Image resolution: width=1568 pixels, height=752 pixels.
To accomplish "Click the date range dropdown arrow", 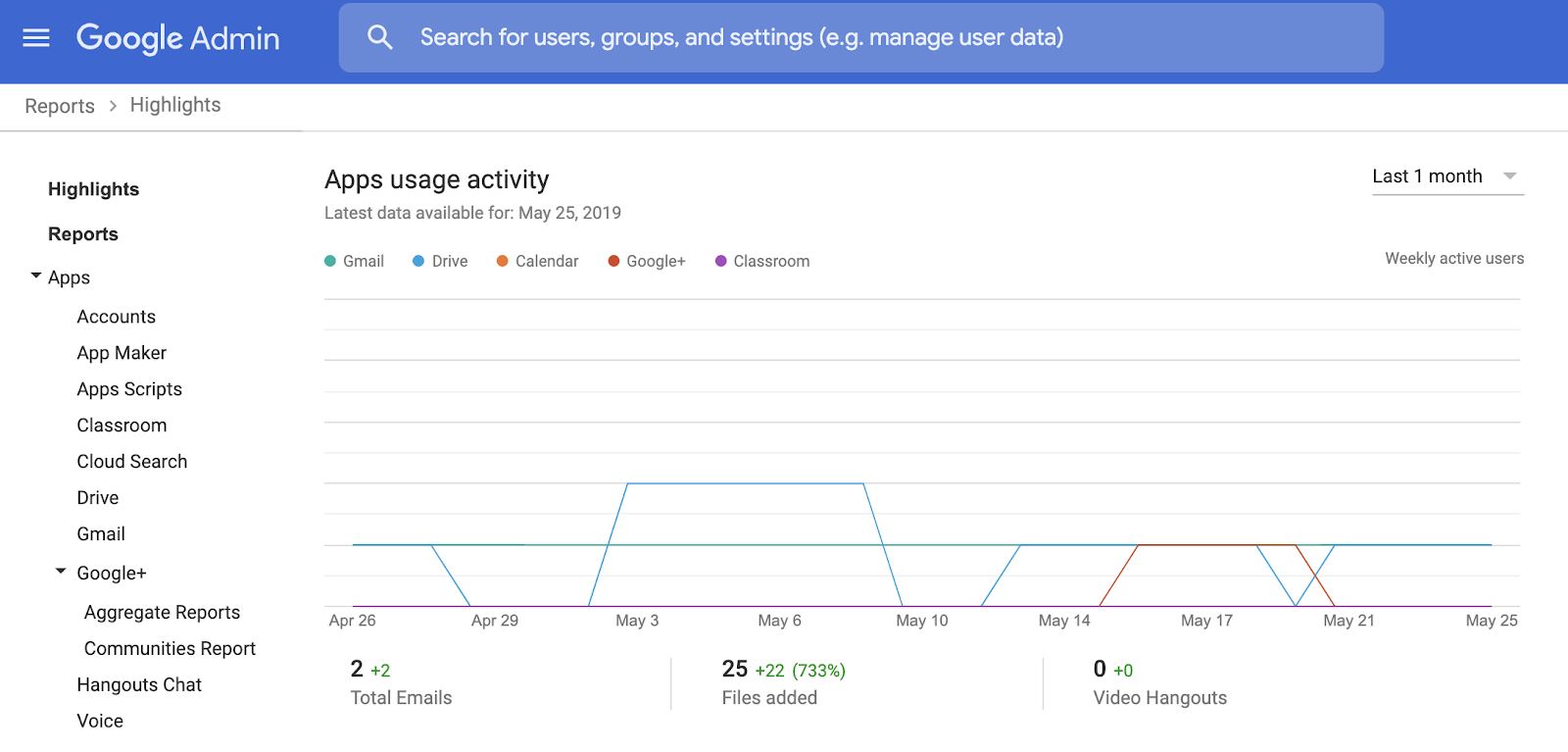I will coord(1510,176).
